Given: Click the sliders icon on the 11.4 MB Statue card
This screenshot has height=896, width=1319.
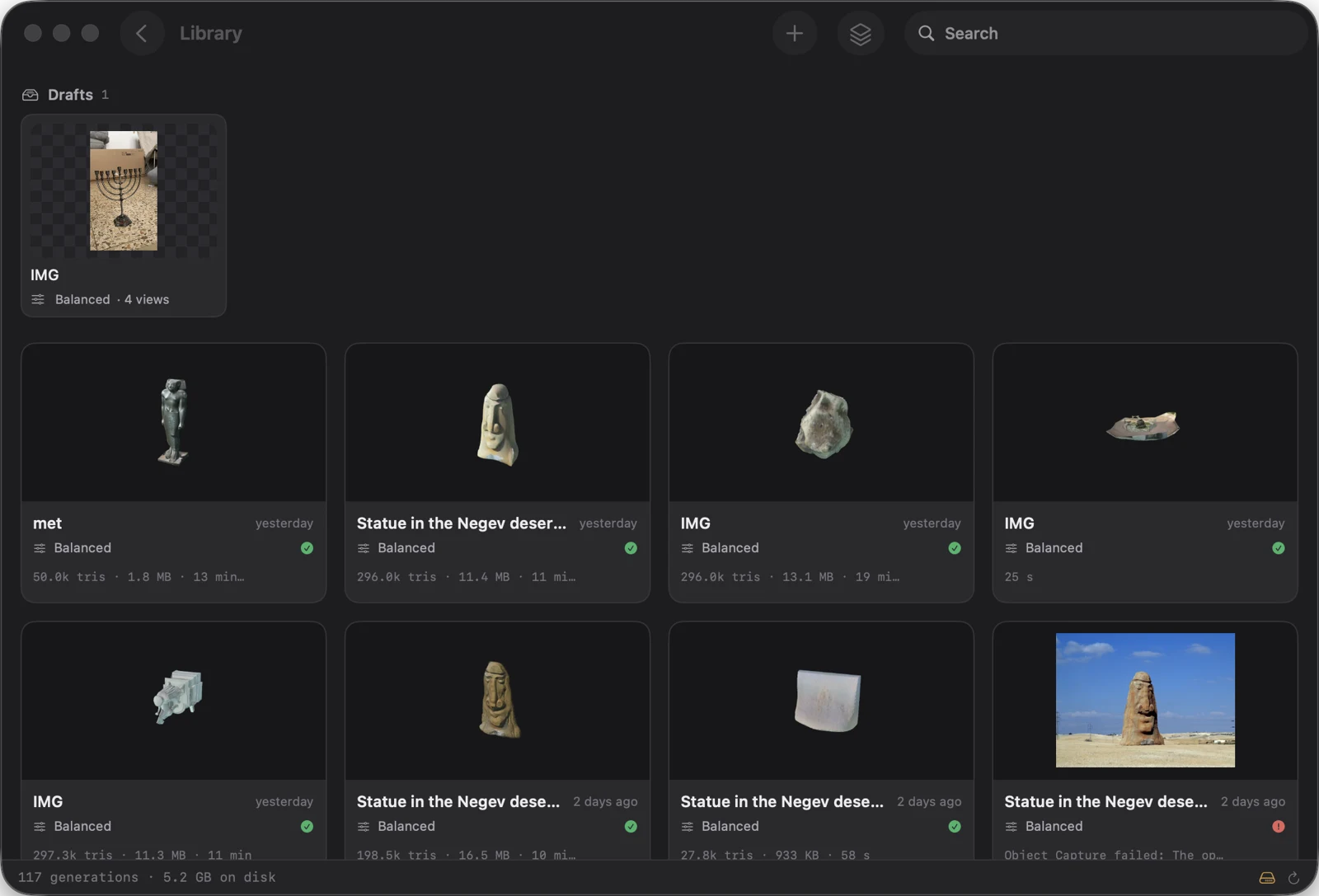Looking at the screenshot, I should [x=364, y=548].
